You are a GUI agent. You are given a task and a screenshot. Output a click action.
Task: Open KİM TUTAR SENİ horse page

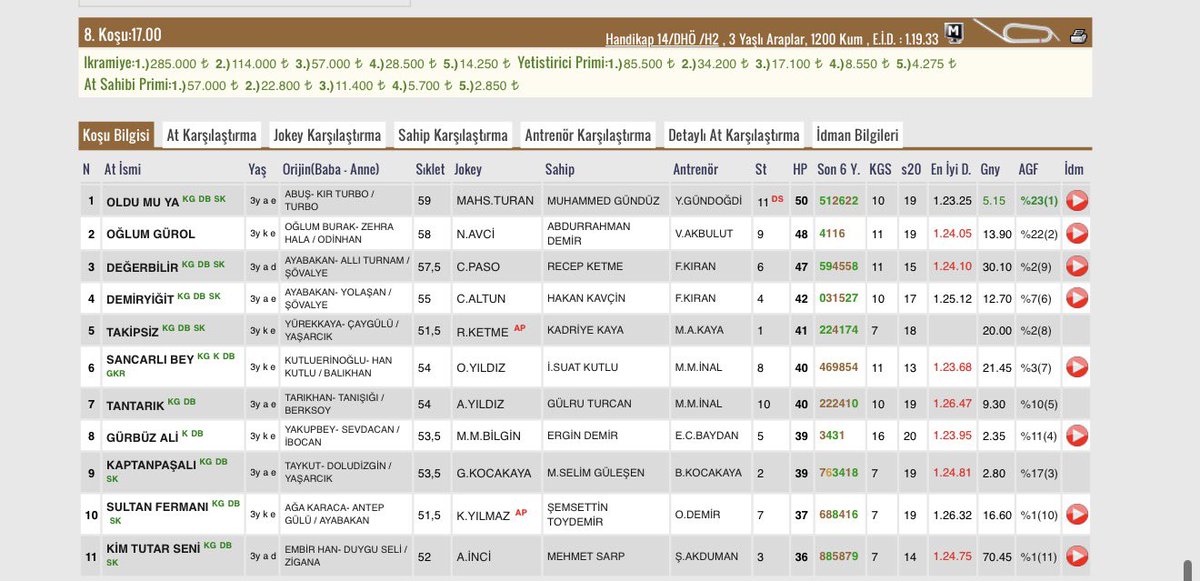153,548
